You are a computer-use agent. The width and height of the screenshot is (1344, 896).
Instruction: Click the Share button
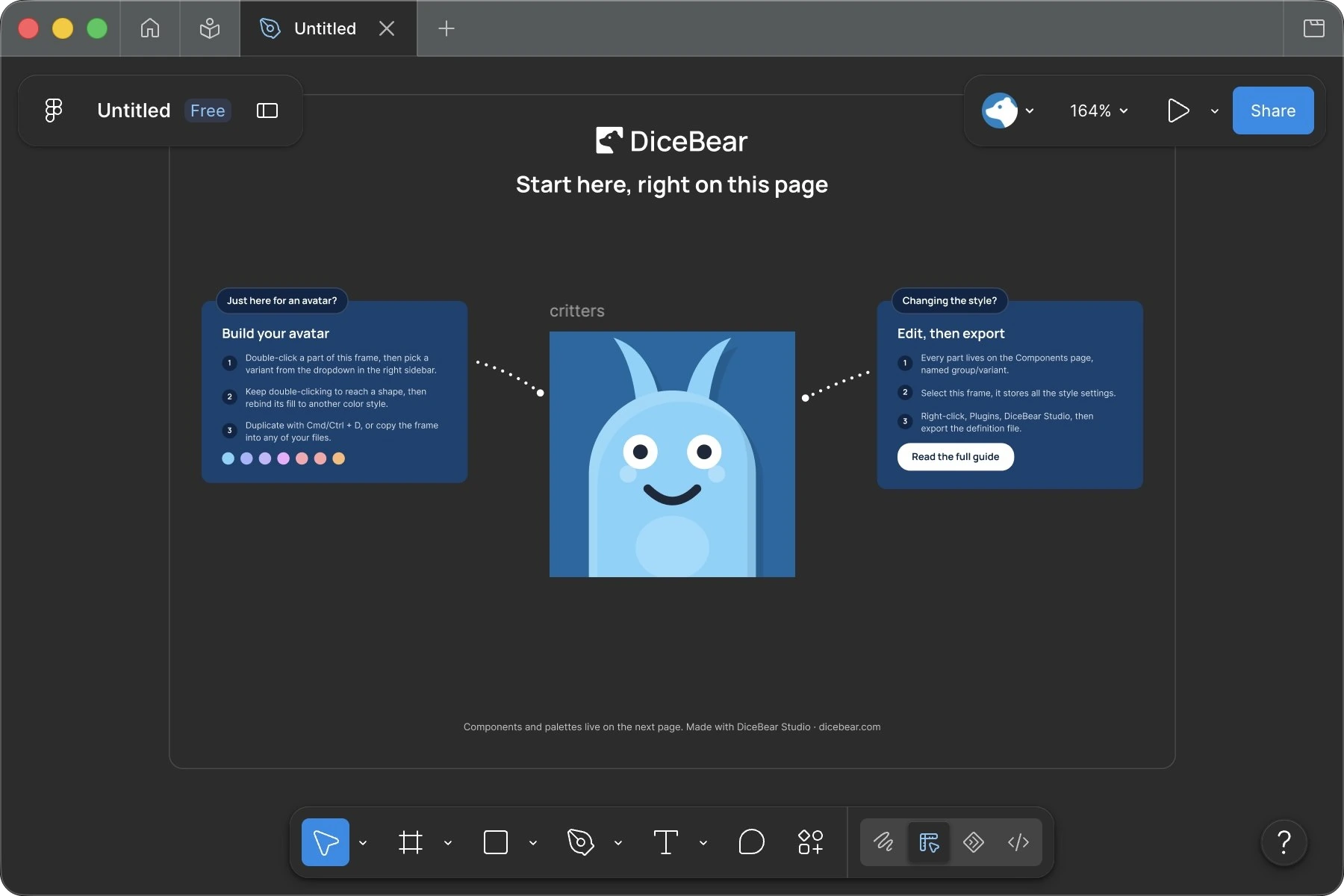pos(1273,111)
